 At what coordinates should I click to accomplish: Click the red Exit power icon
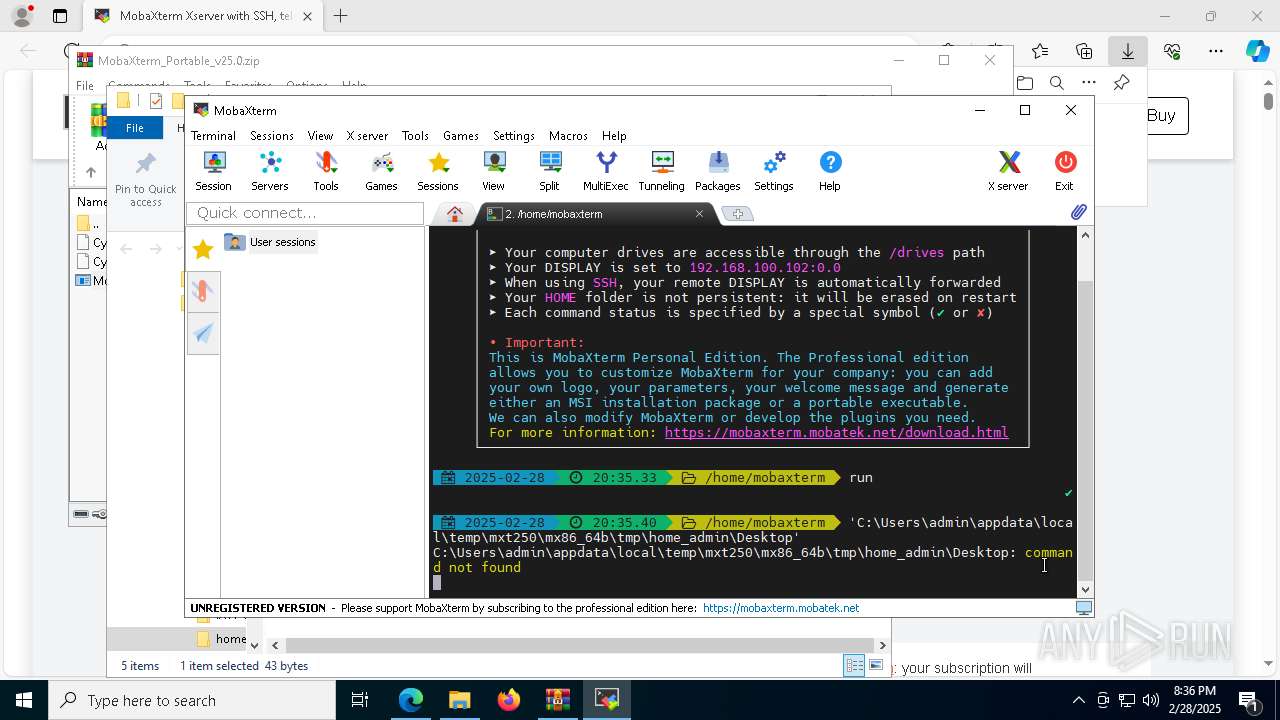point(1064,171)
